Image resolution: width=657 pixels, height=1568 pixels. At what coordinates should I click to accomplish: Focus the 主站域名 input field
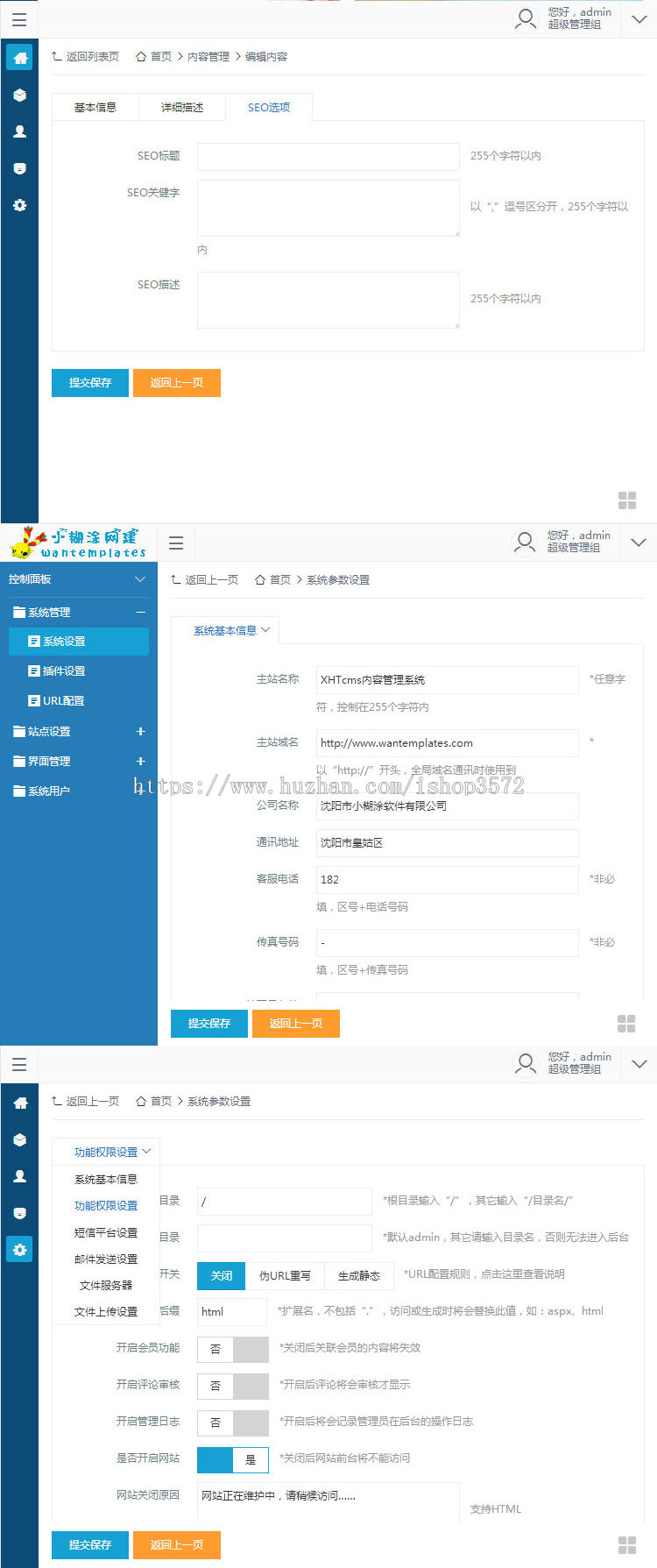448,743
